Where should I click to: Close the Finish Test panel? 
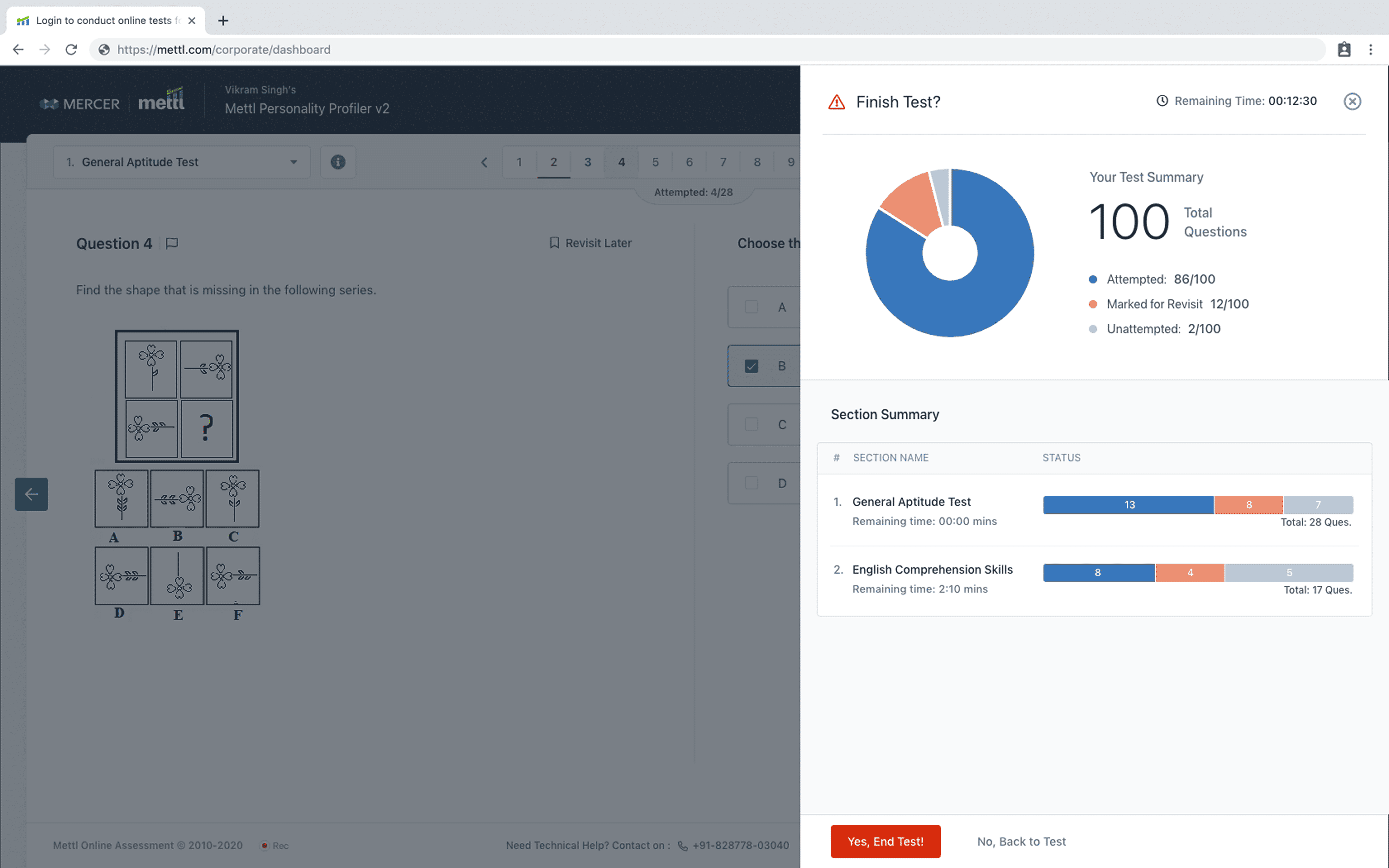(x=1352, y=102)
